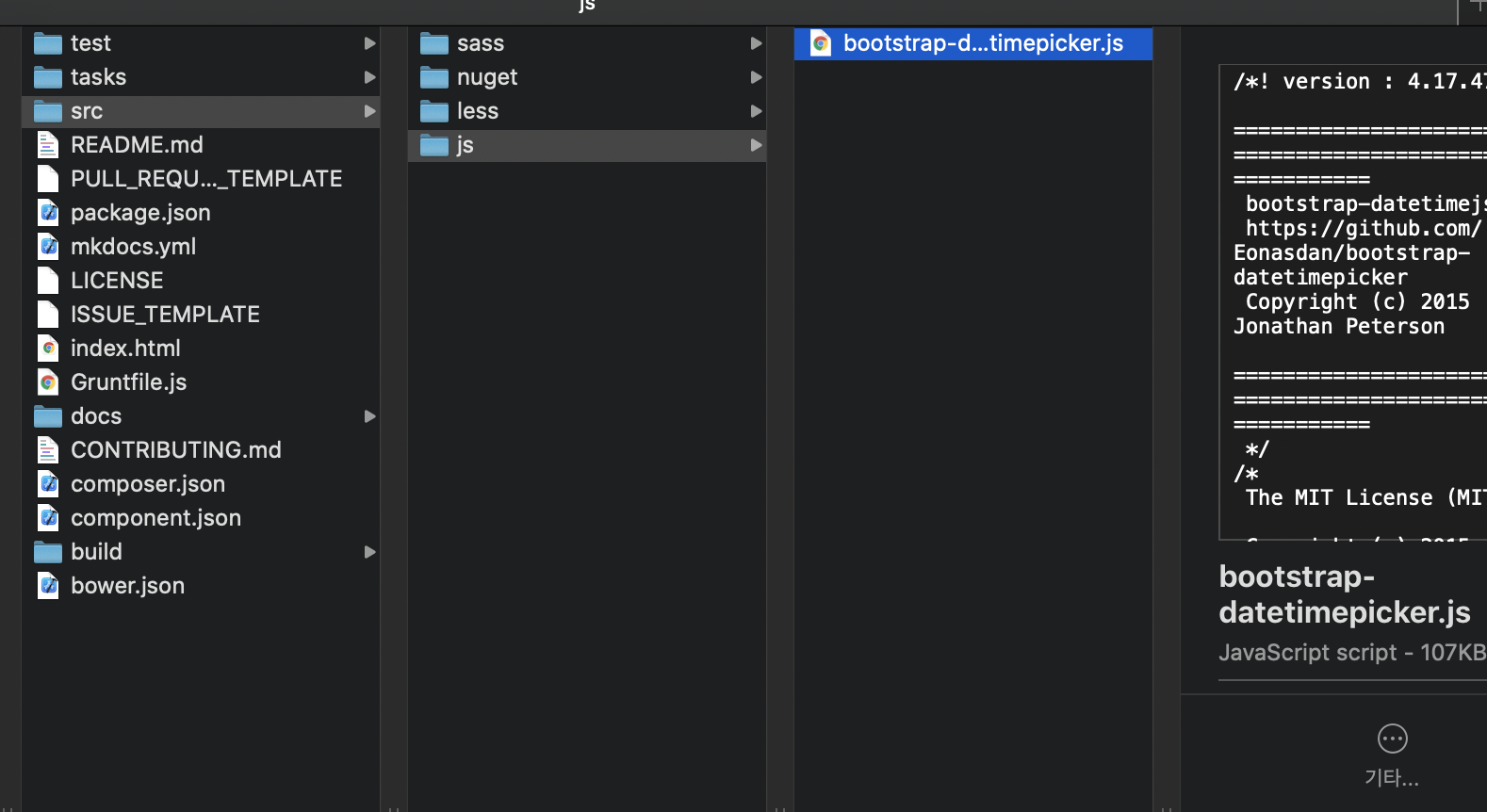Viewport: 1487px width, 812px height.
Task: Select the LICENSE file icon
Action: pyautogui.click(x=48, y=281)
